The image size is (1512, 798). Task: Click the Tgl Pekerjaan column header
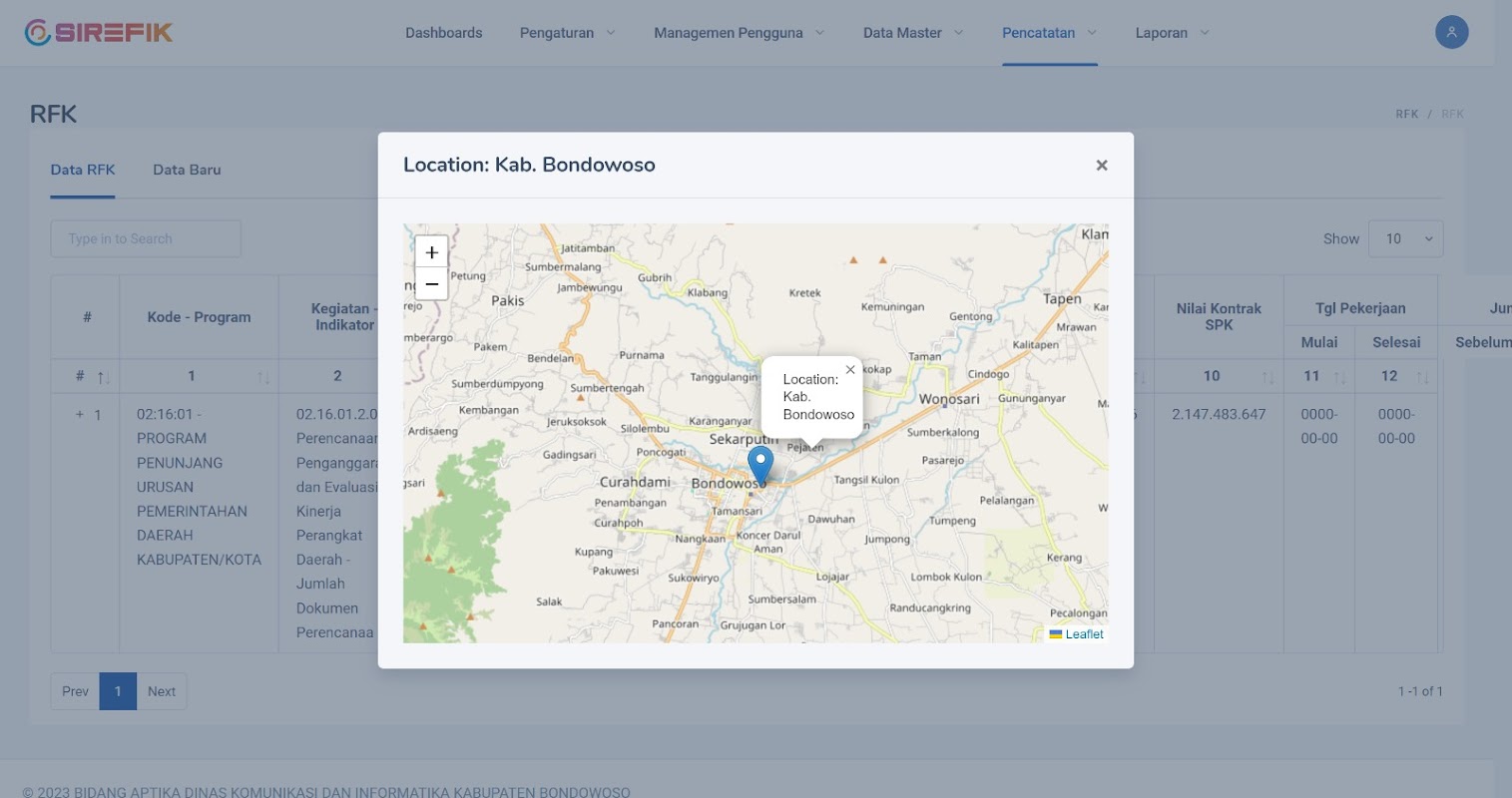pos(1360,308)
